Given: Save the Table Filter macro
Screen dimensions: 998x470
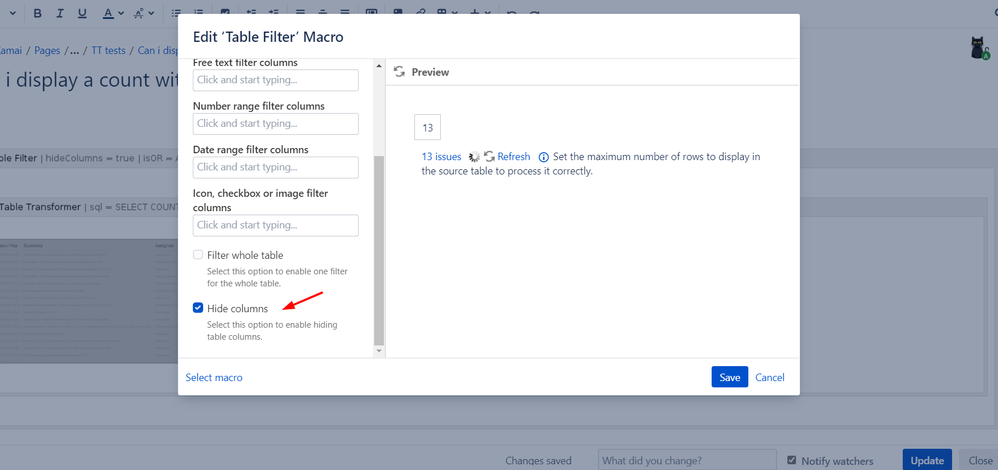Looking at the screenshot, I should [x=729, y=377].
